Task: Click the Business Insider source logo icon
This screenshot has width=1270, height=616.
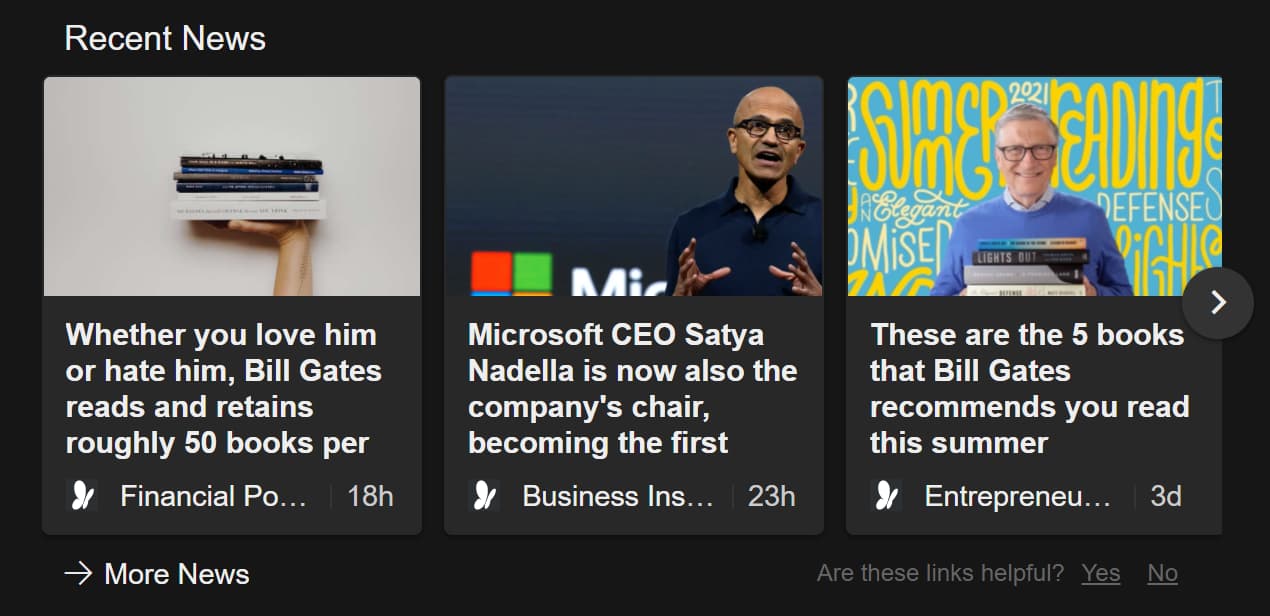Action: coord(484,496)
